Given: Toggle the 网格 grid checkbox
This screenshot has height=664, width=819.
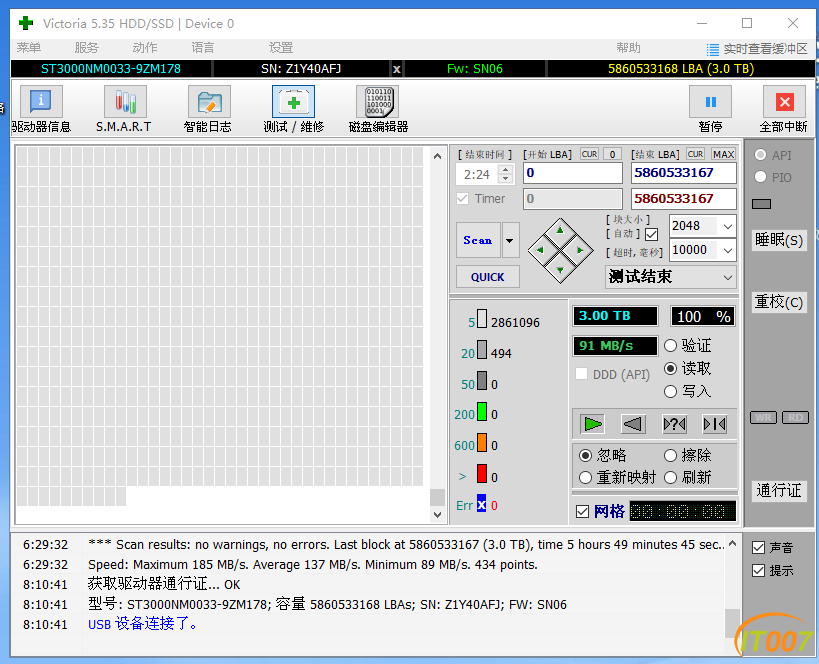Looking at the screenshot, I should (583, 512).
